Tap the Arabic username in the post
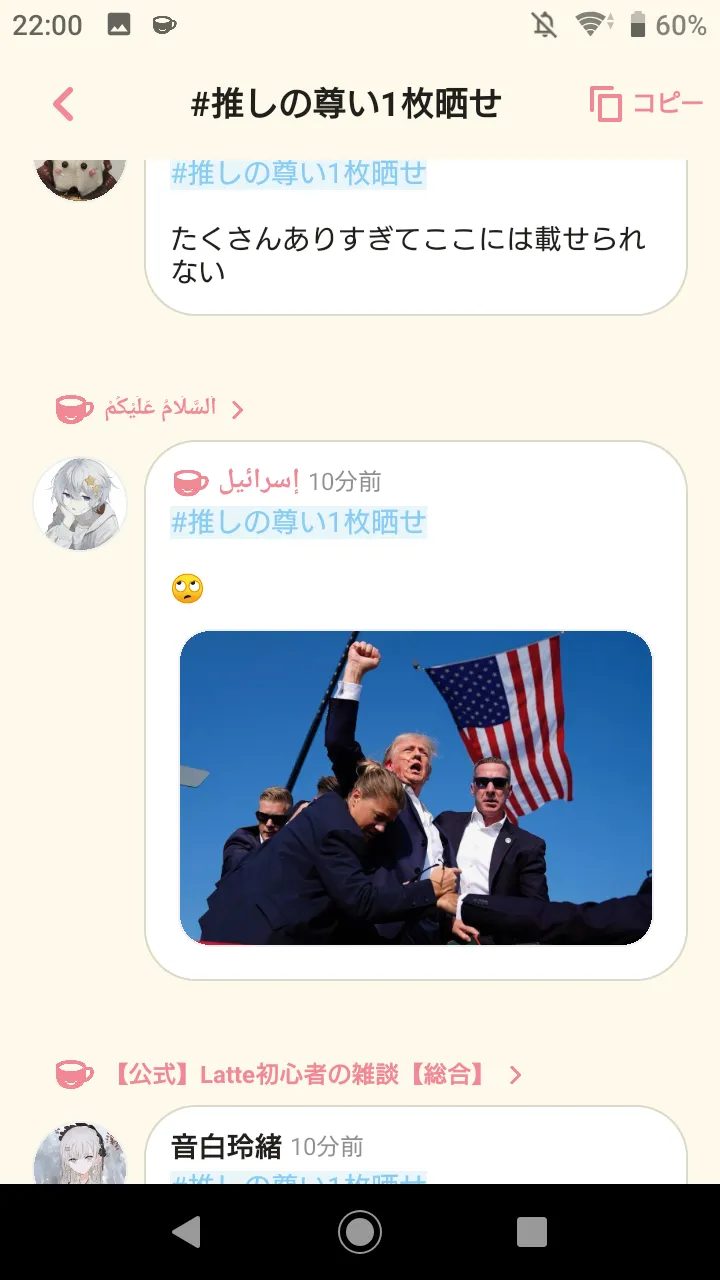The width and height of the screenshot is (720, 1280). click(x=258, y=482)
